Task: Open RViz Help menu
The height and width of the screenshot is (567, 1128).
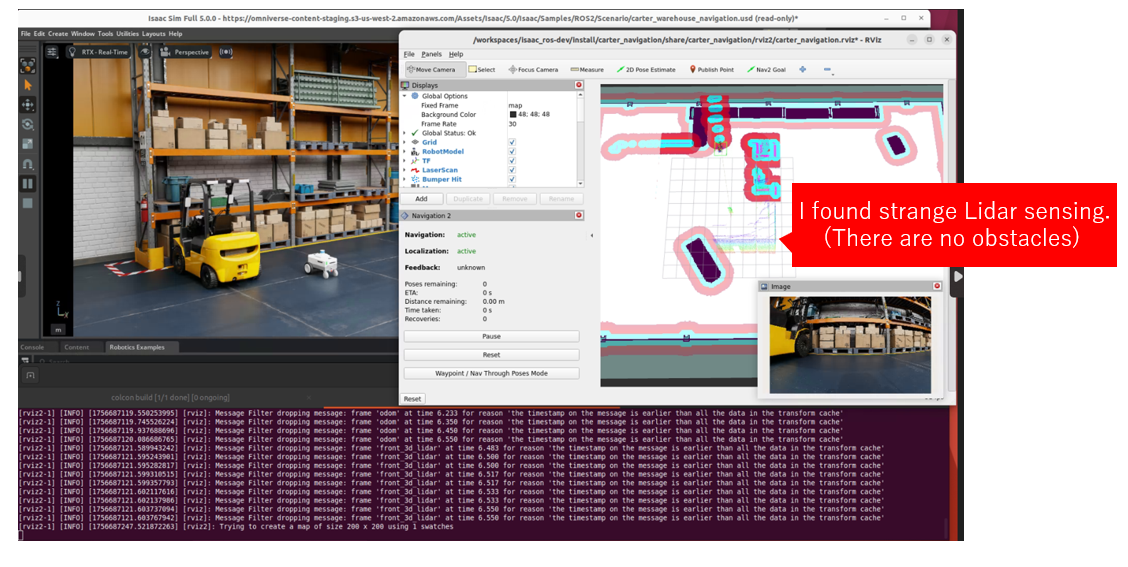Action: pos(456,54)
